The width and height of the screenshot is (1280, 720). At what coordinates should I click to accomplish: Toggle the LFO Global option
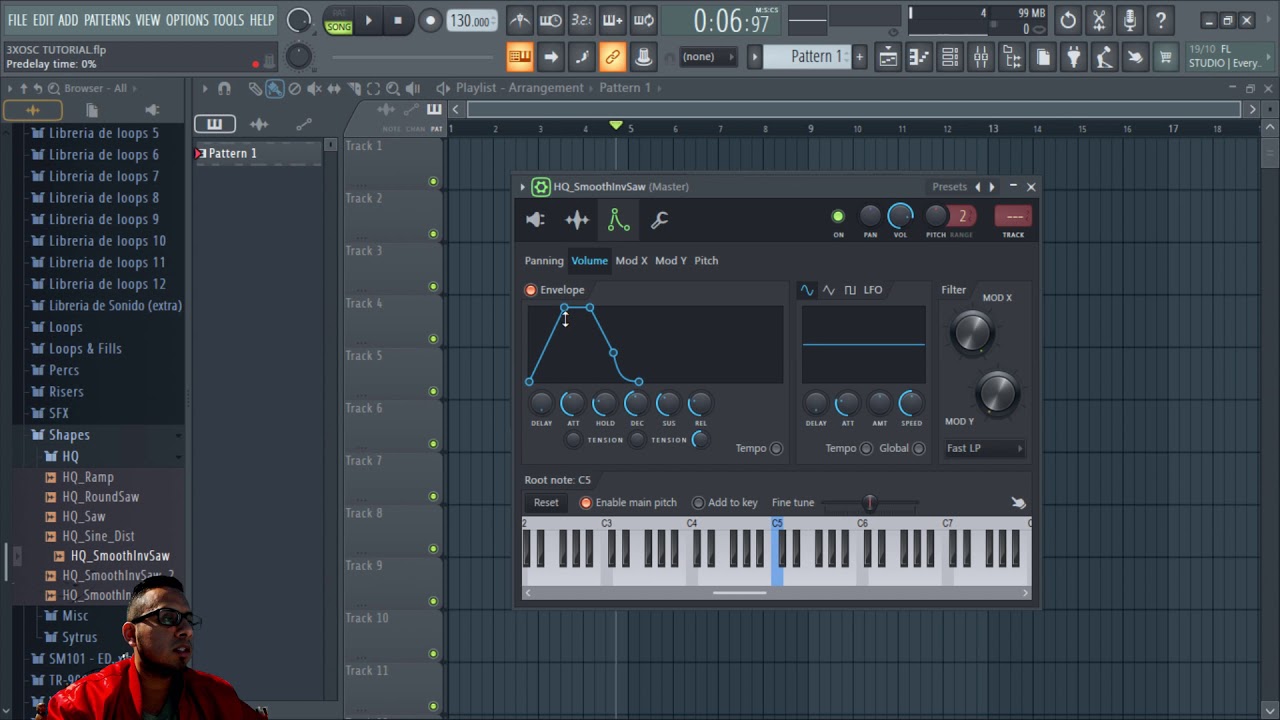tap(919, 448)
